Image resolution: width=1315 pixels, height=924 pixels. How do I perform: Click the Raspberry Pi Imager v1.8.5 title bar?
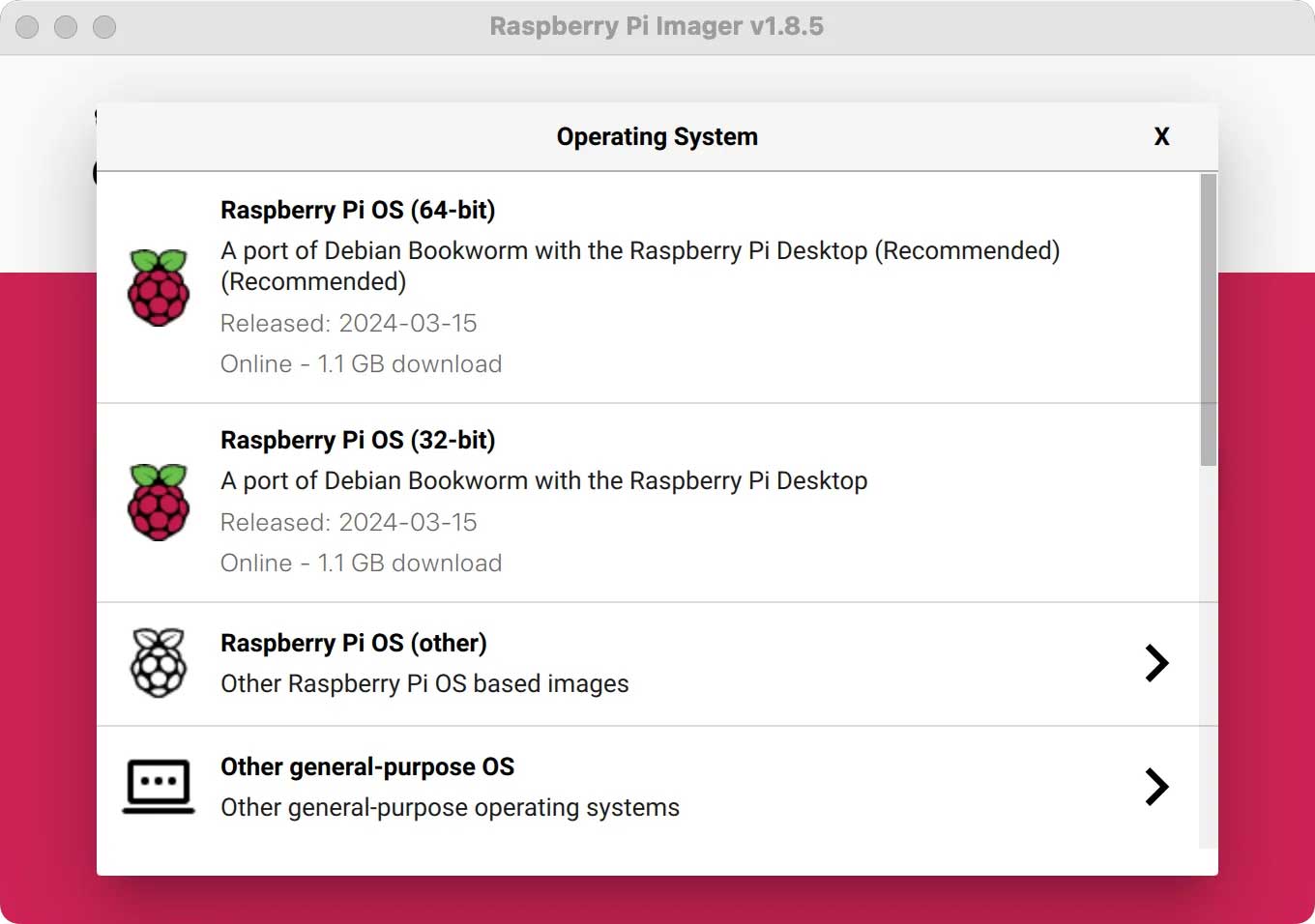pyautogui.click(x=657, y=27)
